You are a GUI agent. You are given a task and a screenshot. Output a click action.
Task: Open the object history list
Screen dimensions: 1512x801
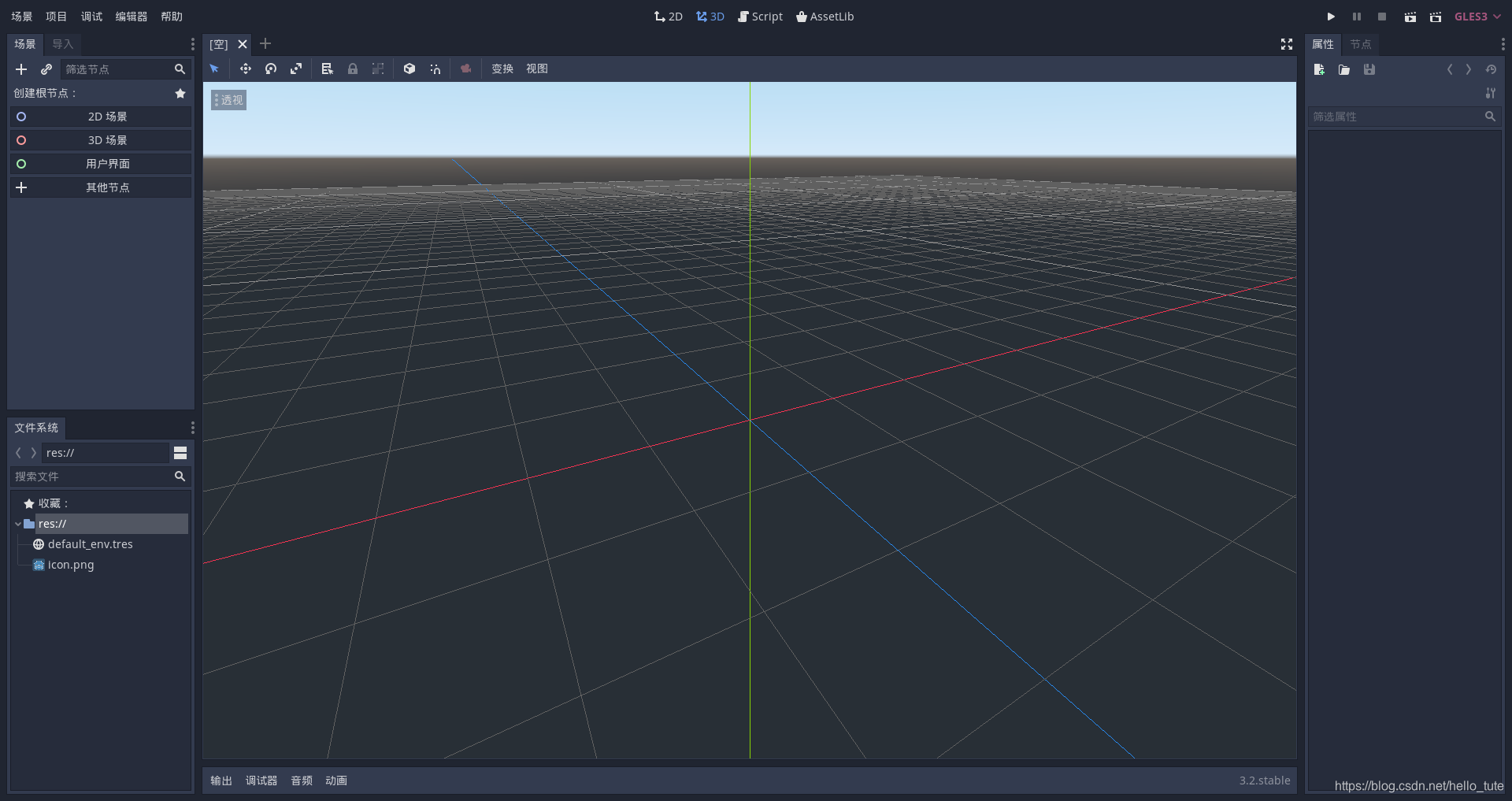[1491, 69]
